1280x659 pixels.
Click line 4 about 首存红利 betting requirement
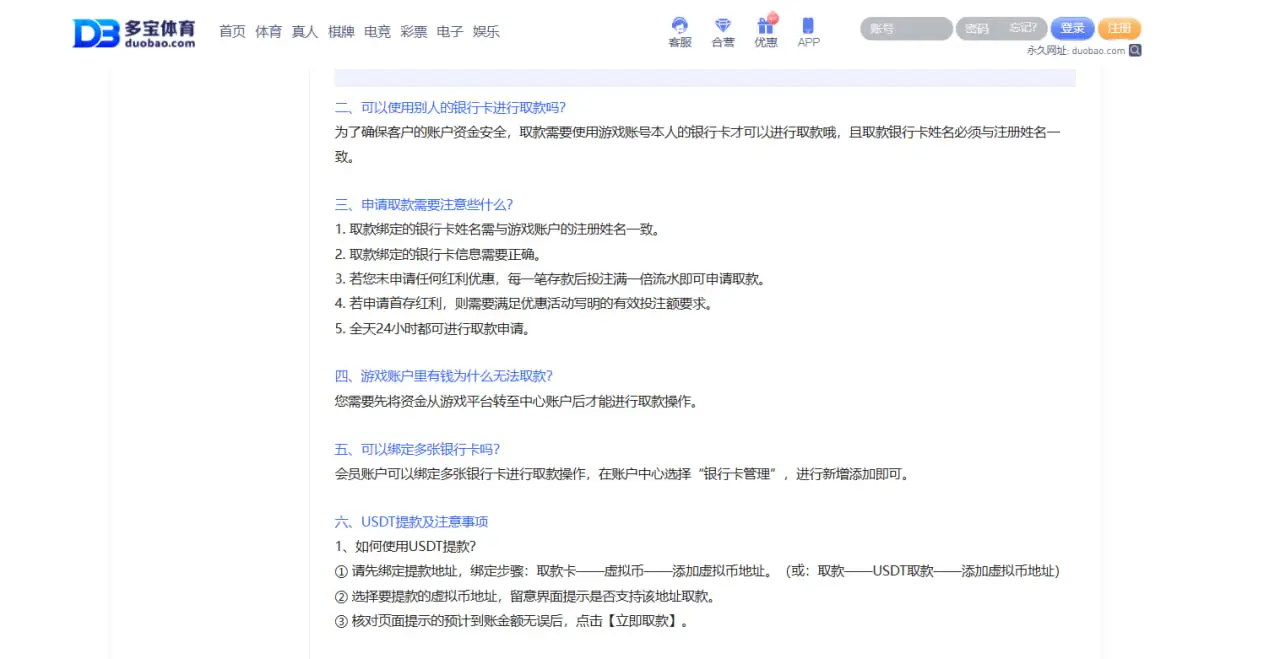tap(525, 303)
